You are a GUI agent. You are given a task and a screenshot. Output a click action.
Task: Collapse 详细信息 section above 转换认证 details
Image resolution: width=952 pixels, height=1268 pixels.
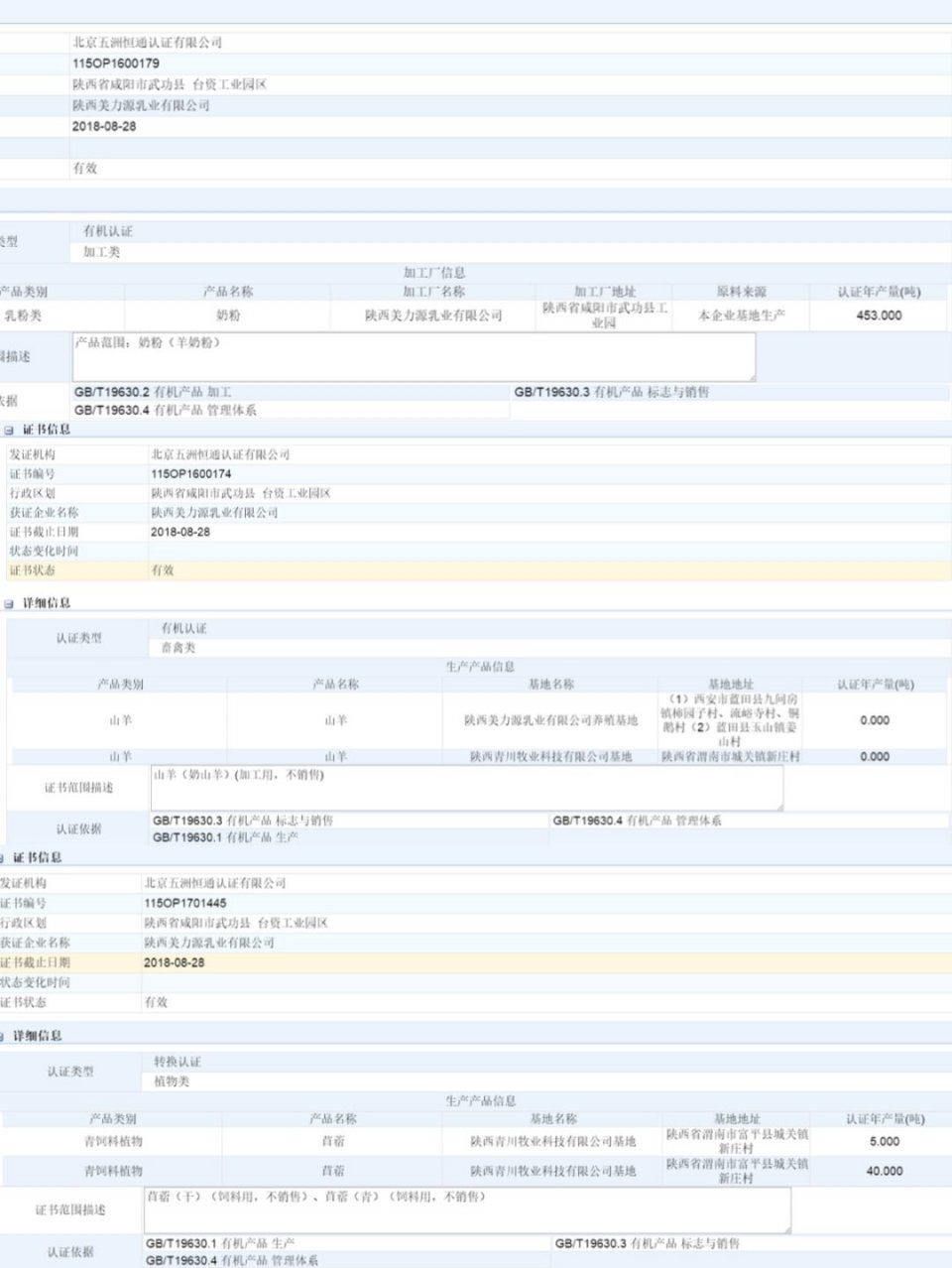click(x=3, y=1036)
